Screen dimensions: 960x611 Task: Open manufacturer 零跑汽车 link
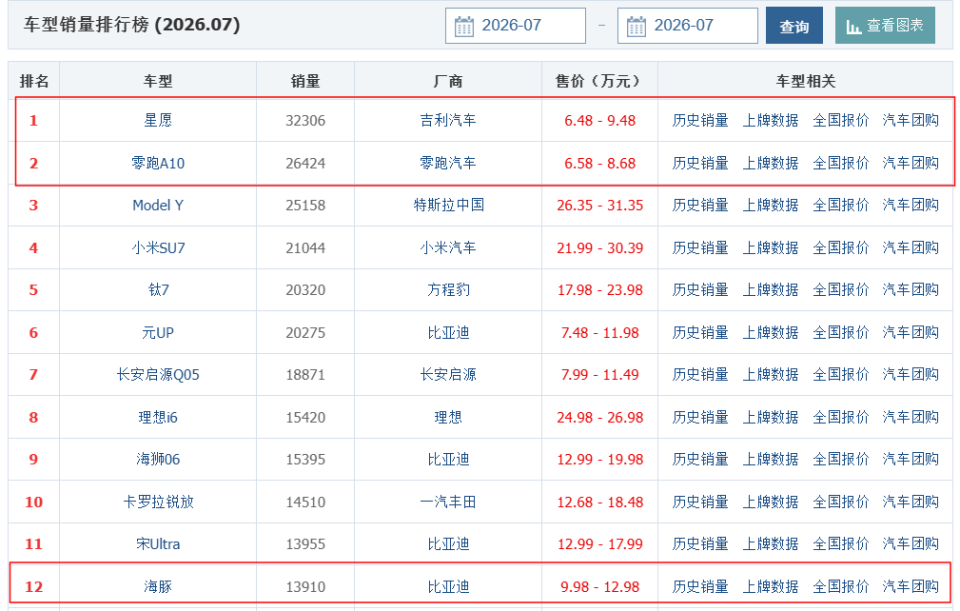point(448,163)
